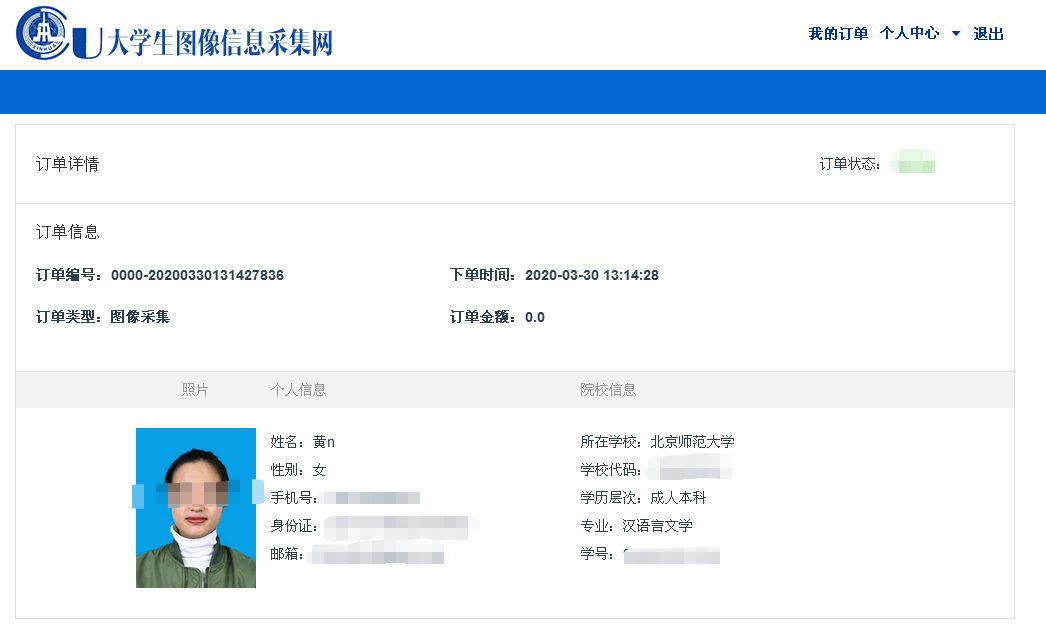Click the 院校信息 column header
The width and height of the screenshot is (1046, 628).
coord(608,390)
